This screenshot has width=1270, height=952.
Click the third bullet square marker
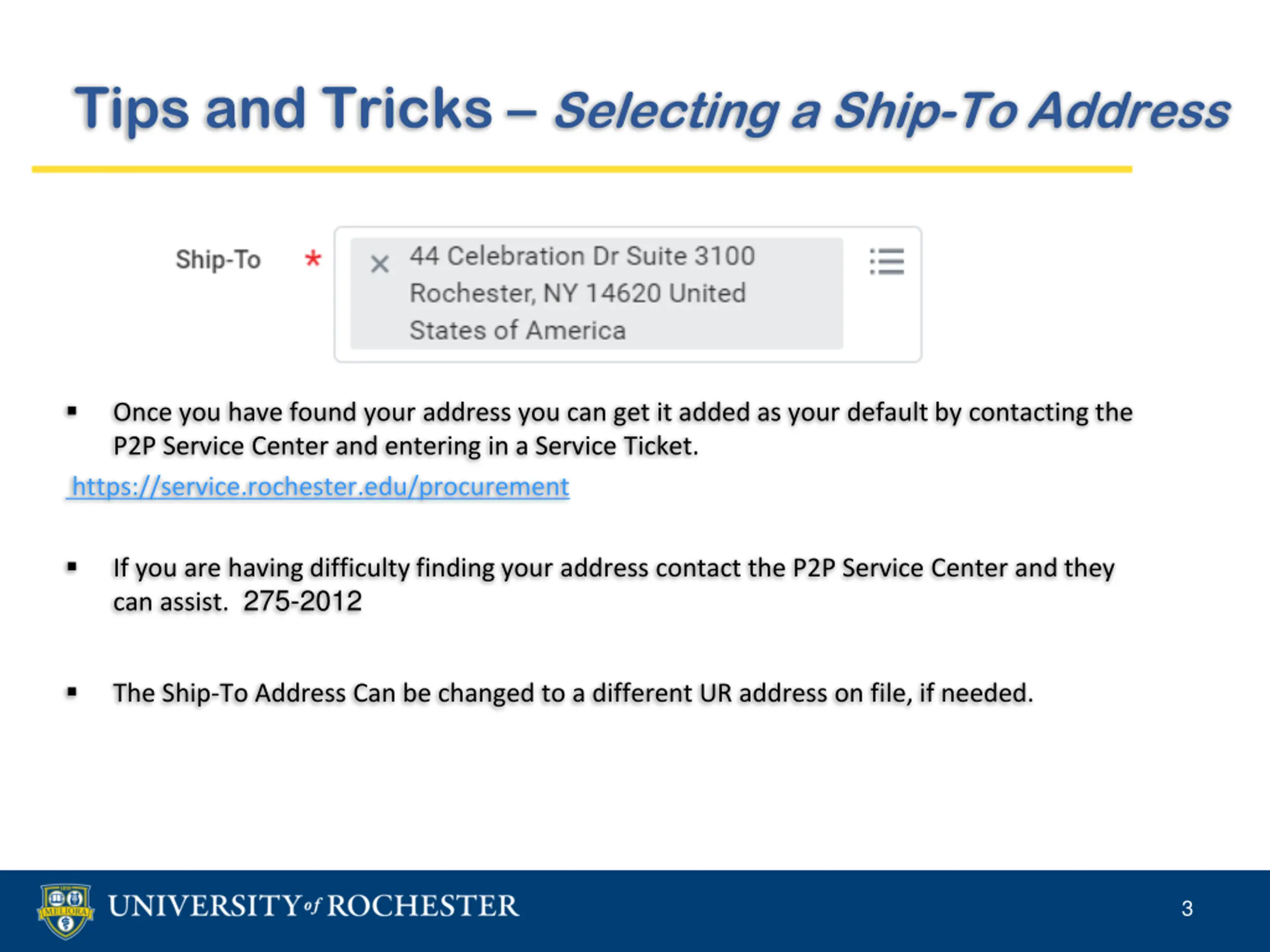72,692
